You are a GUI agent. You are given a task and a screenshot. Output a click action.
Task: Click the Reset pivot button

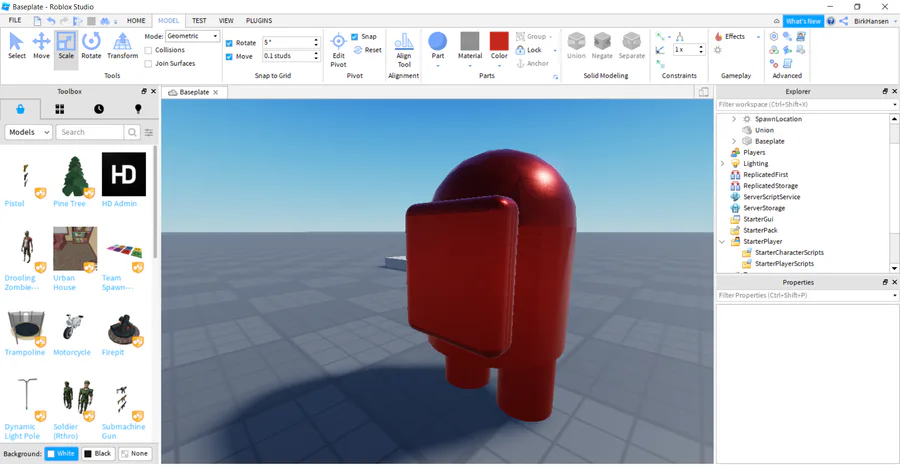[x=367, y=50]
